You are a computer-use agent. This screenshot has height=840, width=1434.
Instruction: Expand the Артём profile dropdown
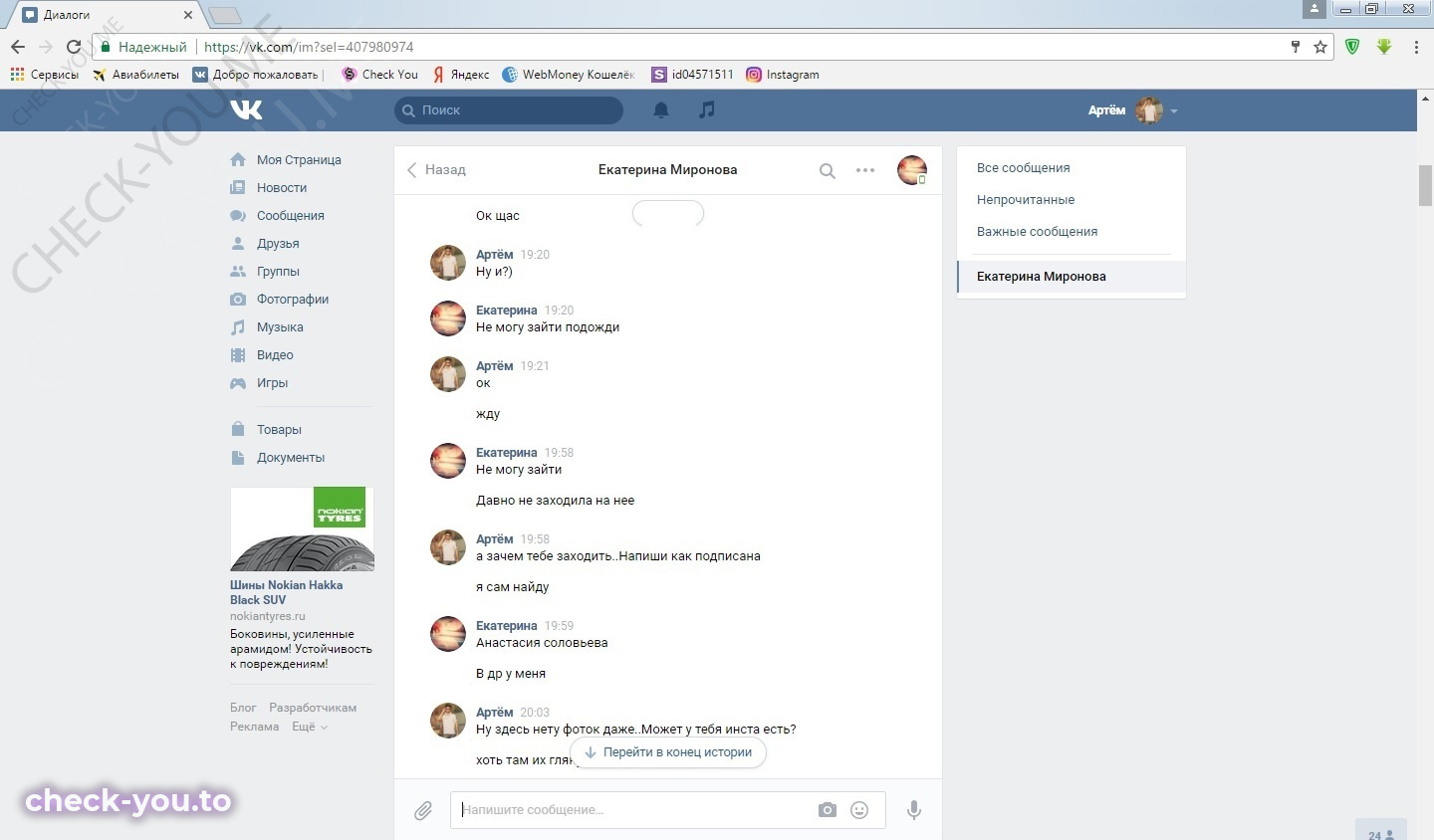[x=1133, y=110]
